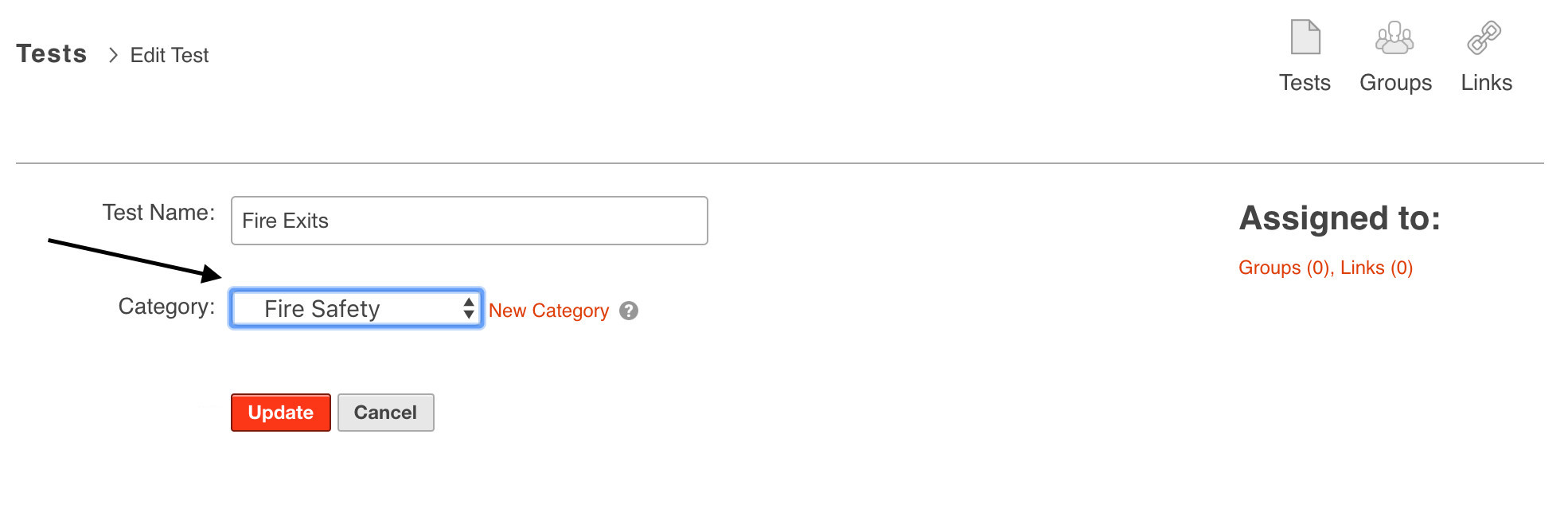Click the Category field label
The image size is (1568, 532).
tap(166, 307)
